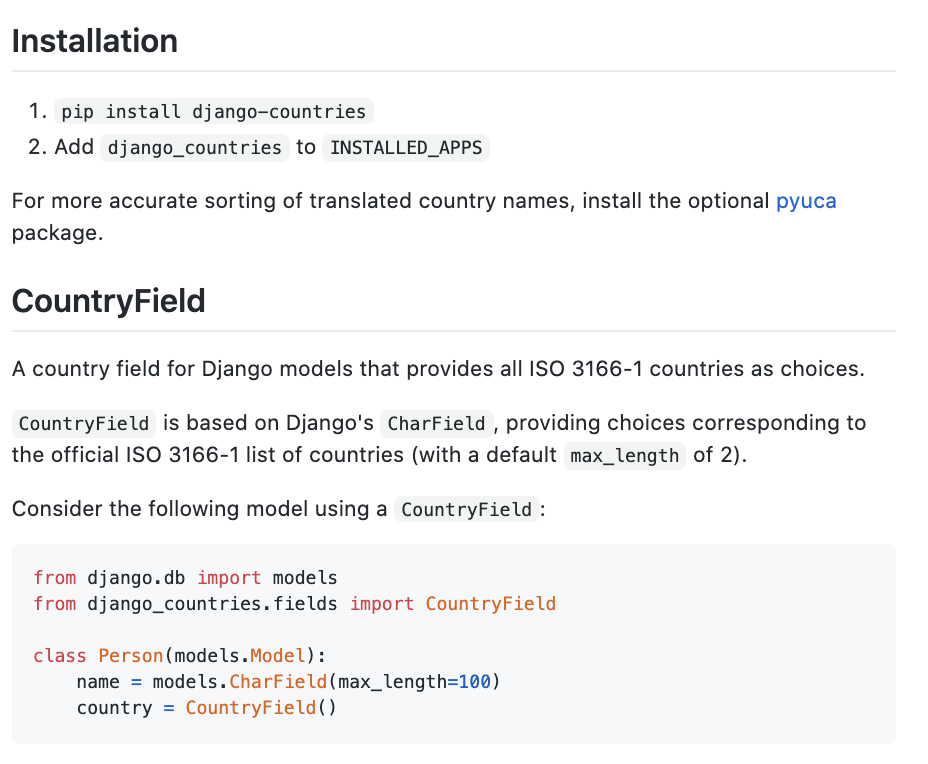Click the 'country = CountryField()' code line
This screenshot has width=928, height=764.
(x=207, y=708)
